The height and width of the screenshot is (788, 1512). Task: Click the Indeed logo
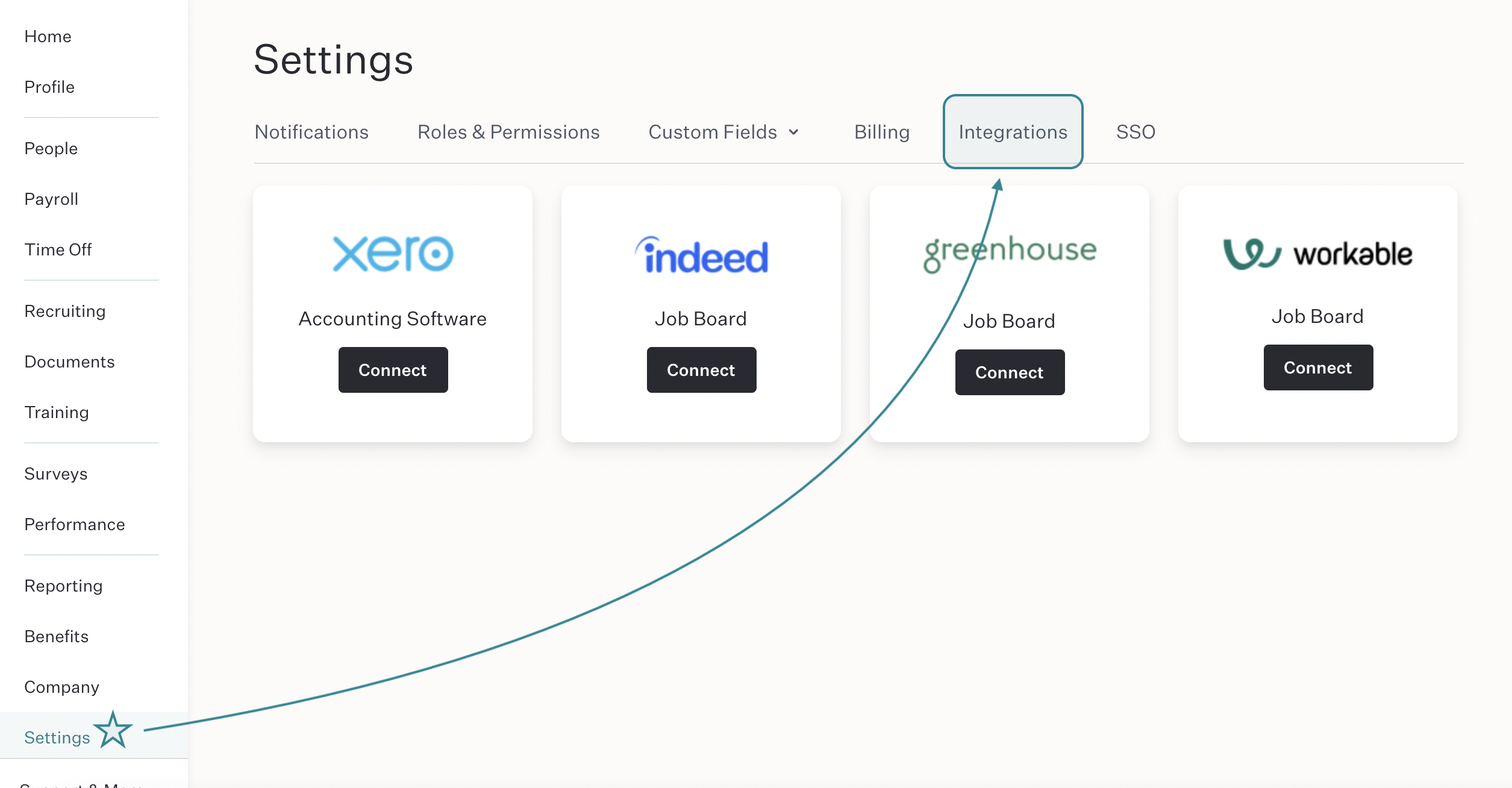(701, 255)
